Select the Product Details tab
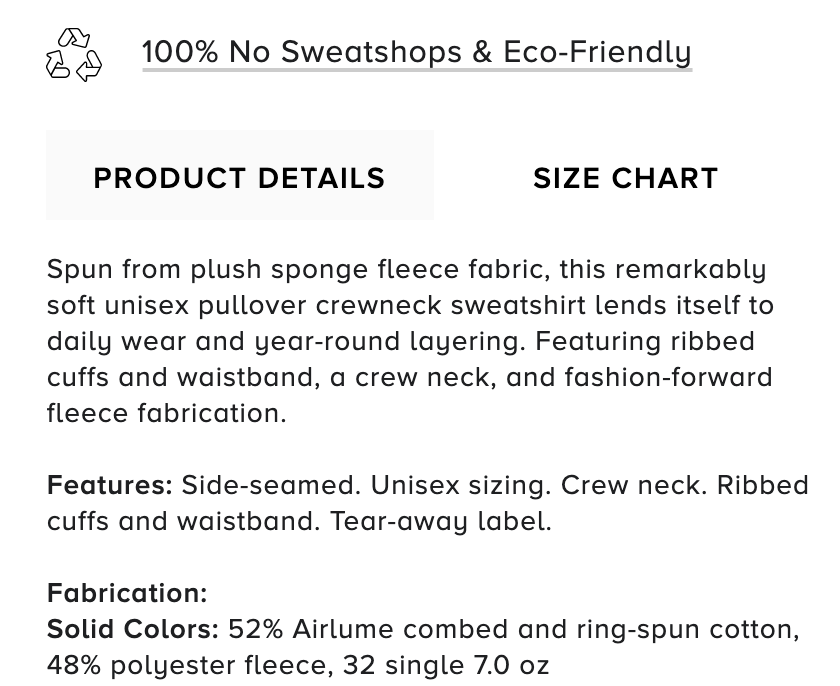This screenshot has height=686, width=840. (x=239, y=175)
